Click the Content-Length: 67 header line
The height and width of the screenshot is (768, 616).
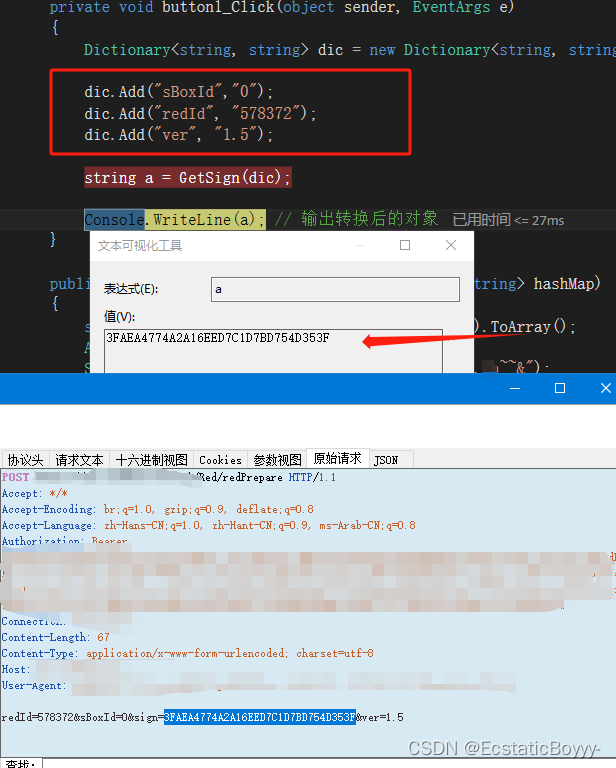click(55, 637)
